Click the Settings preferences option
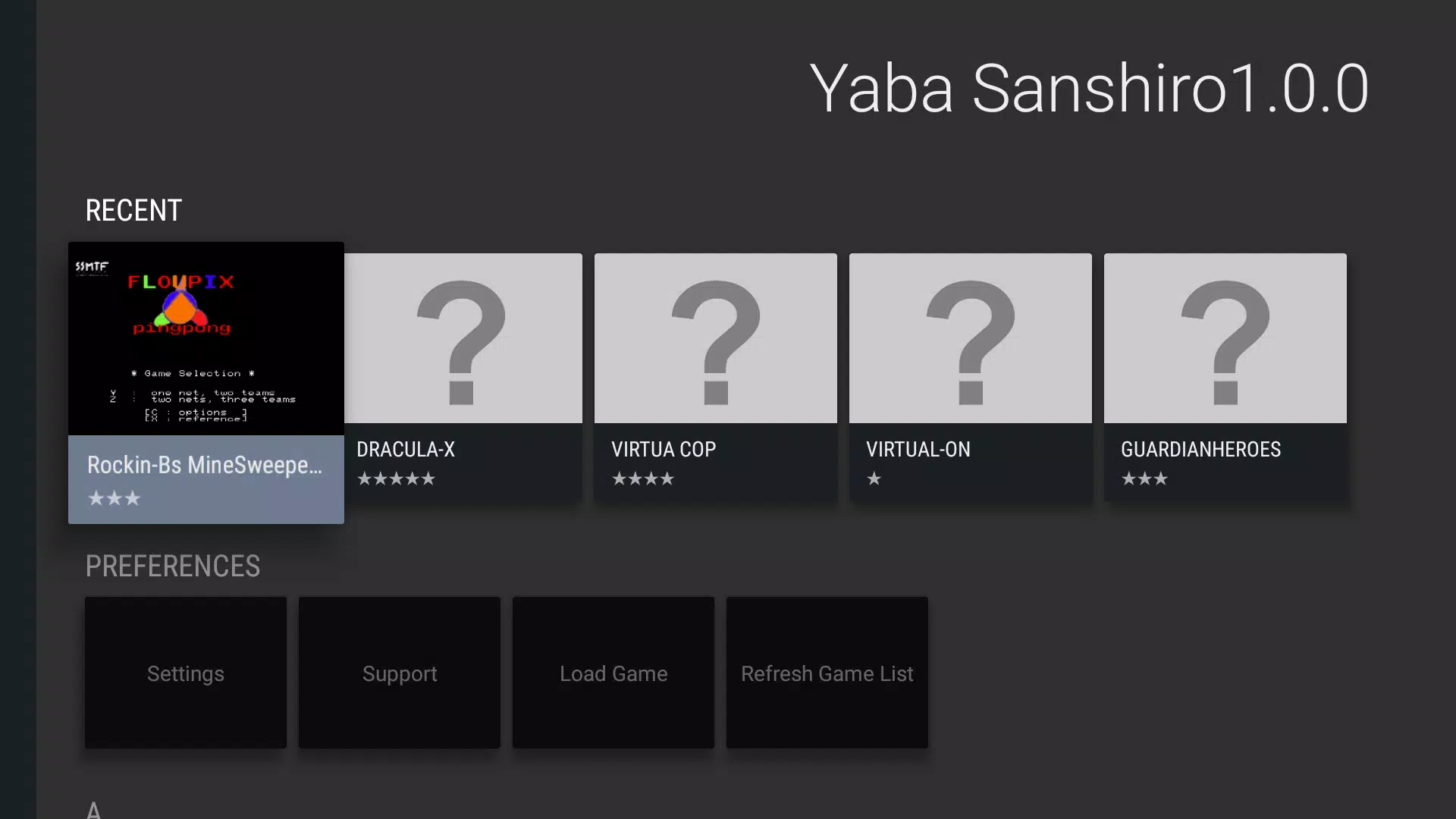This screenshot has height=819, width=1456. tap(185, 673)
